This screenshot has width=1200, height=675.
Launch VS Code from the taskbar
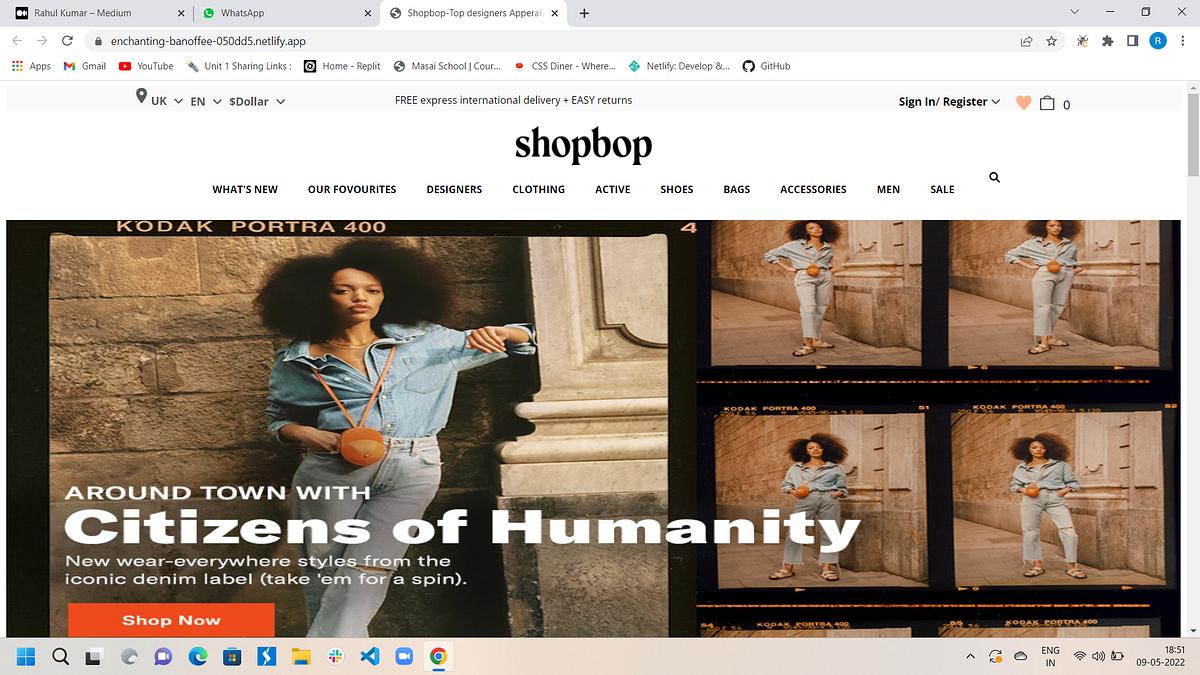click(368, 657)
